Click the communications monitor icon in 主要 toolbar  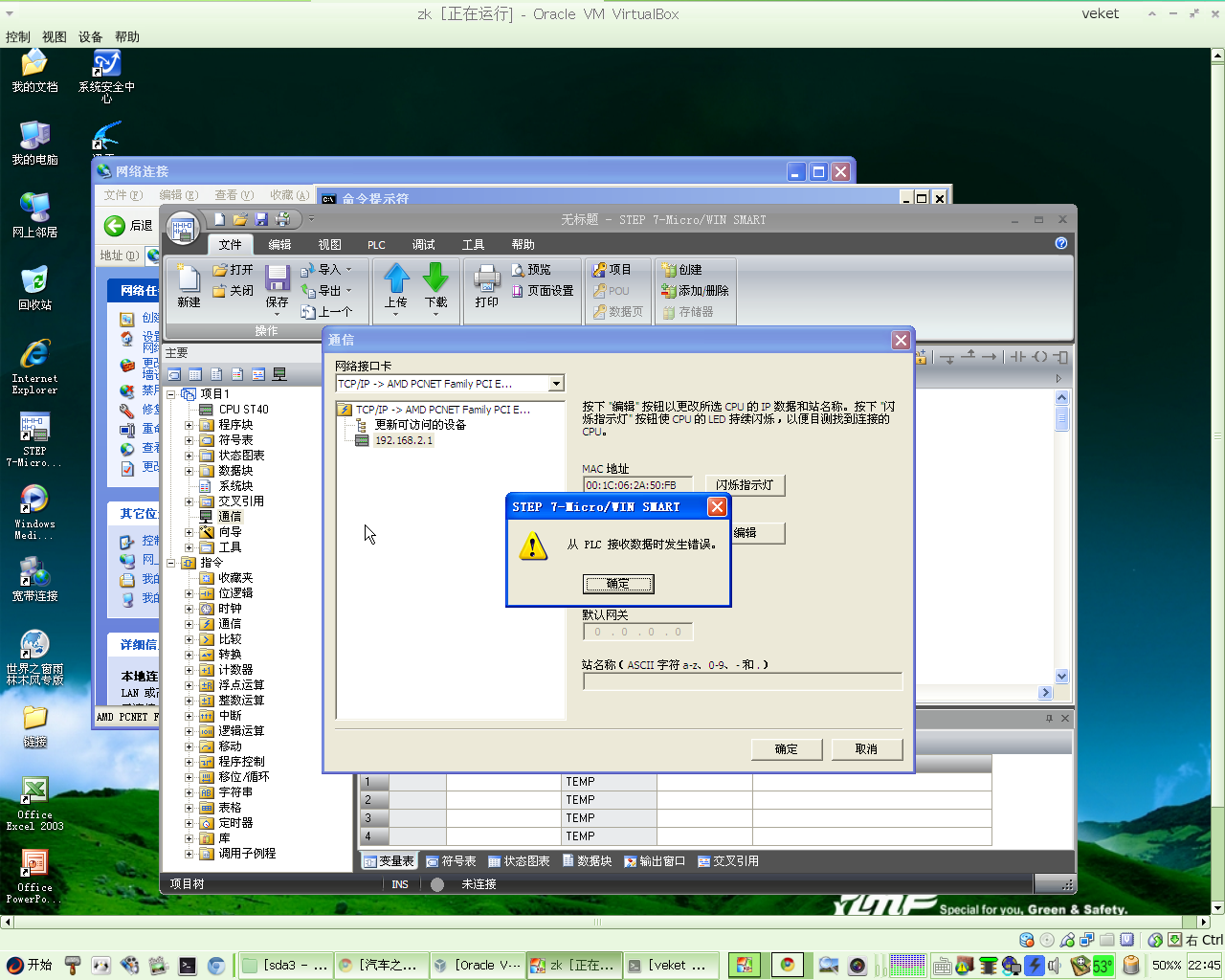point(279,374)
